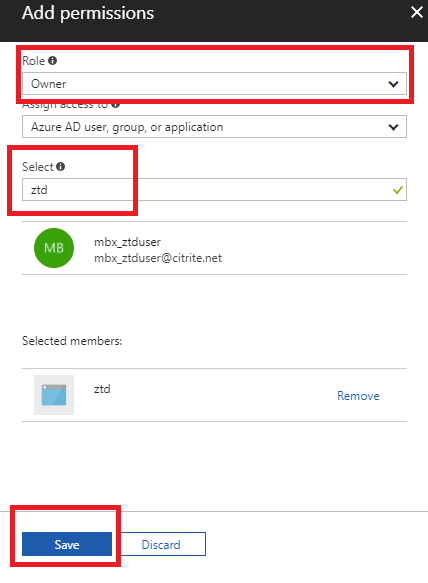Click the ztd selected member name

(102, 389)
